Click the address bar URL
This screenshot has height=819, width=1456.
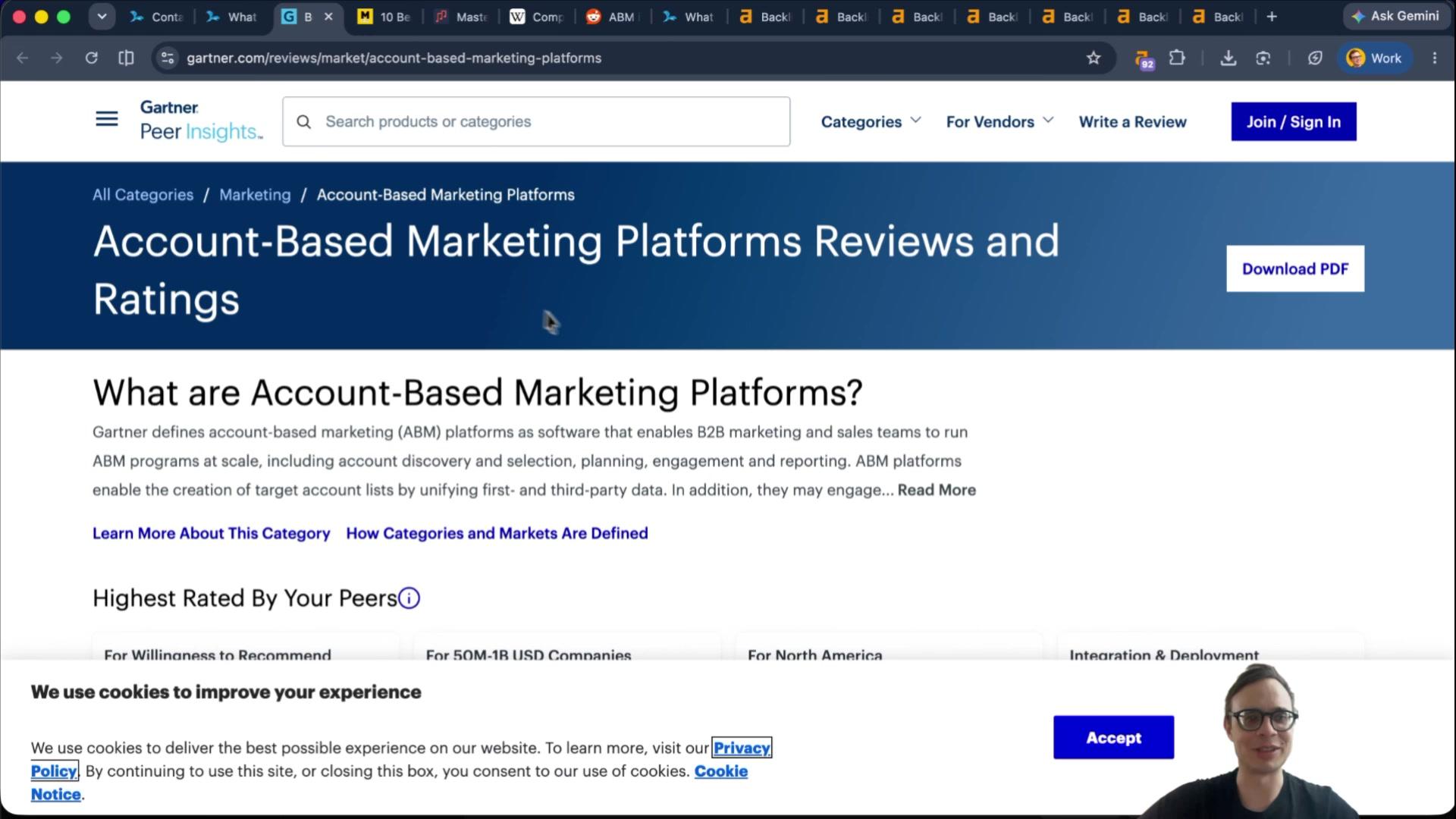pos(394,58)
